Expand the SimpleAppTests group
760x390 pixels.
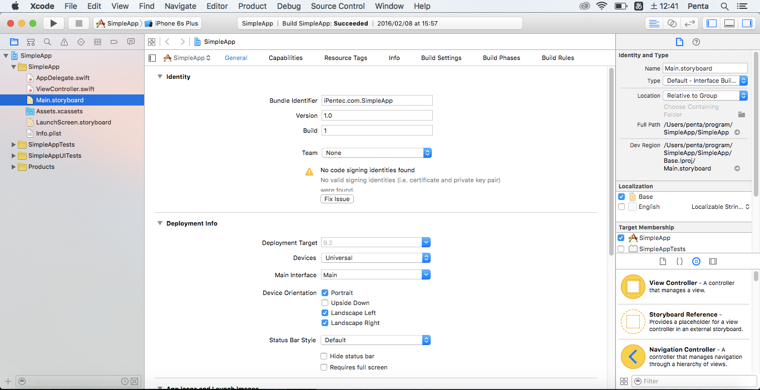(x=14, y=145)
